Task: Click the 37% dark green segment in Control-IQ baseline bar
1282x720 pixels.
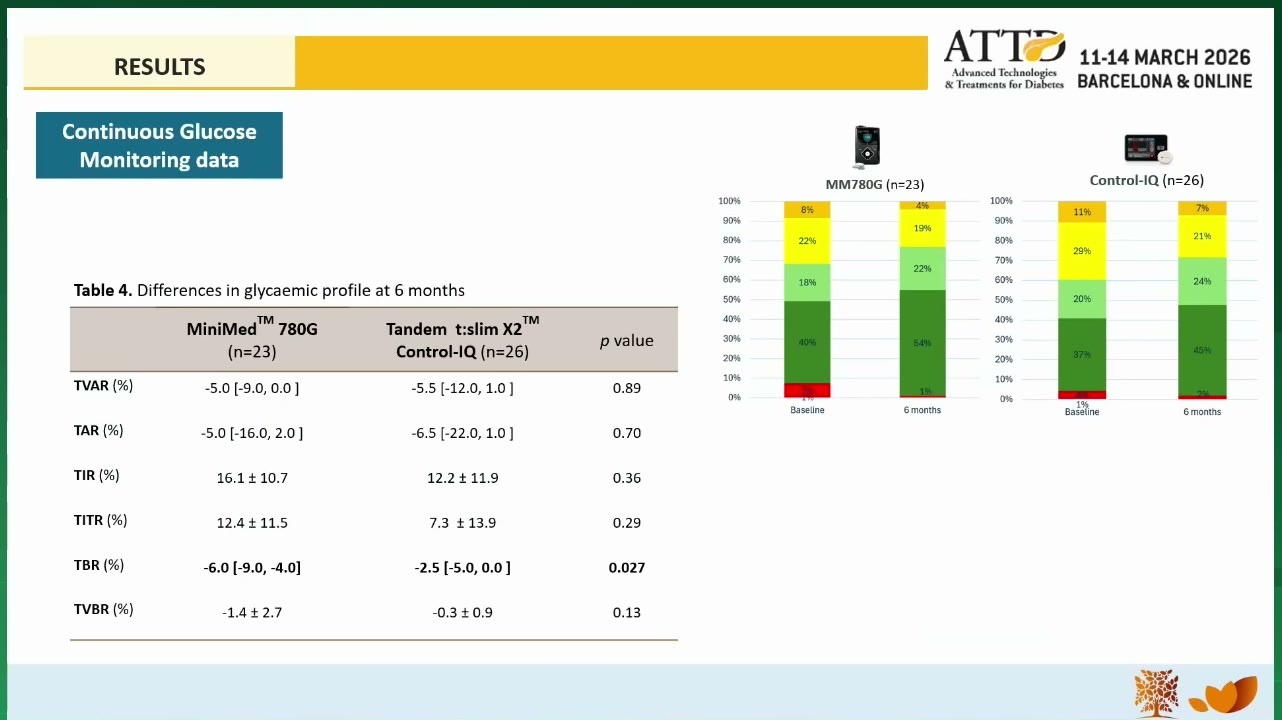Action: pyautogui.click(x=1082, y=355)
